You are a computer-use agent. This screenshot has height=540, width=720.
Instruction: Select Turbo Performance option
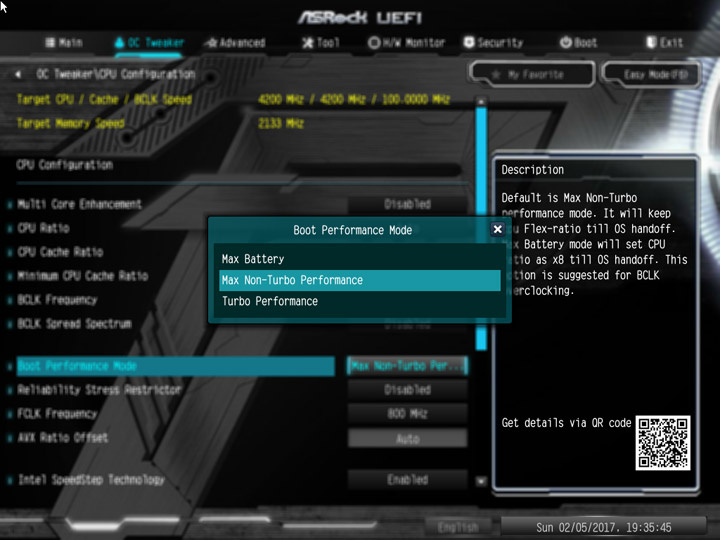click(x=360, y=301)
